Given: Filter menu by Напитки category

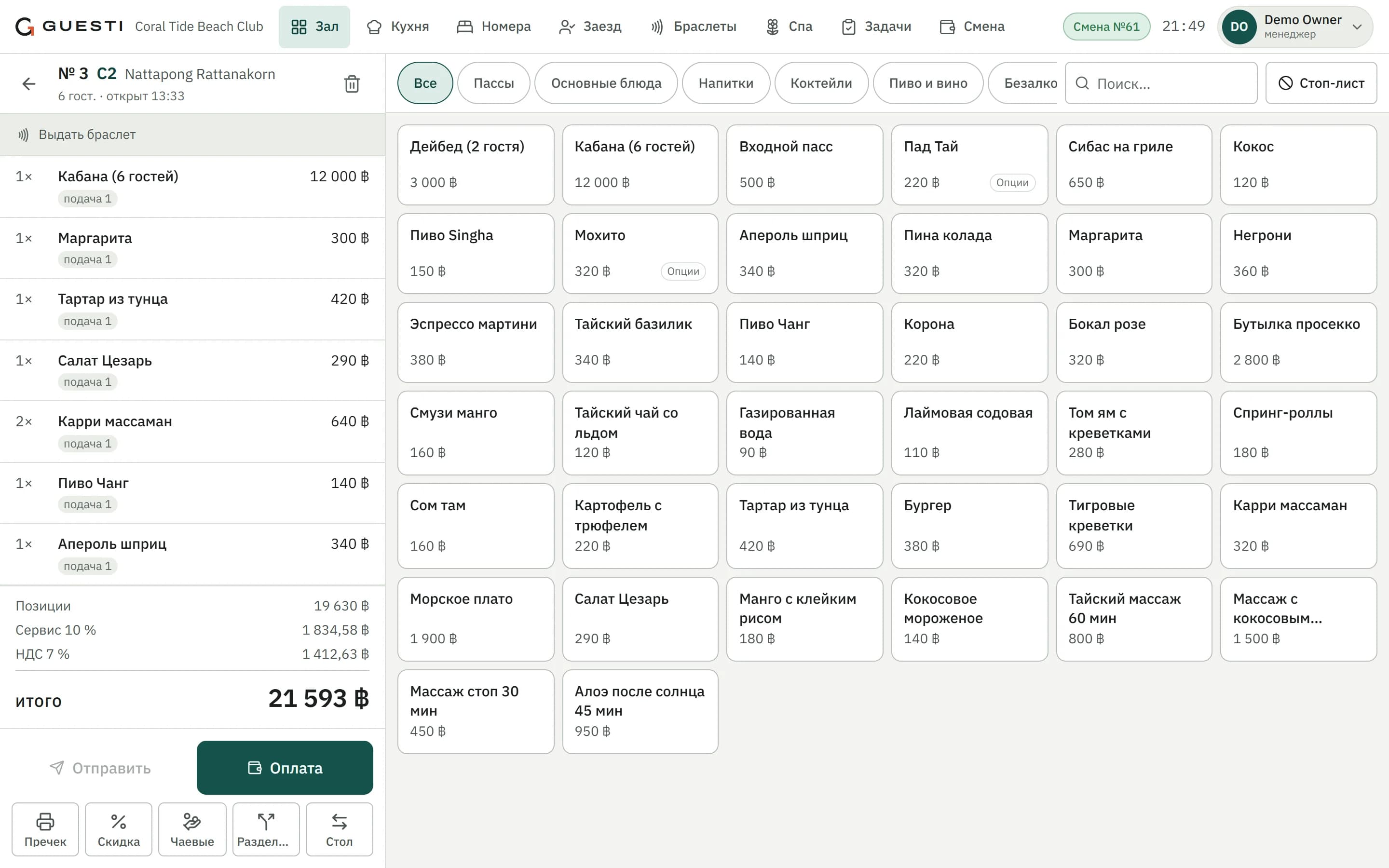Looking at the screenshot, I should click(725, 83).
